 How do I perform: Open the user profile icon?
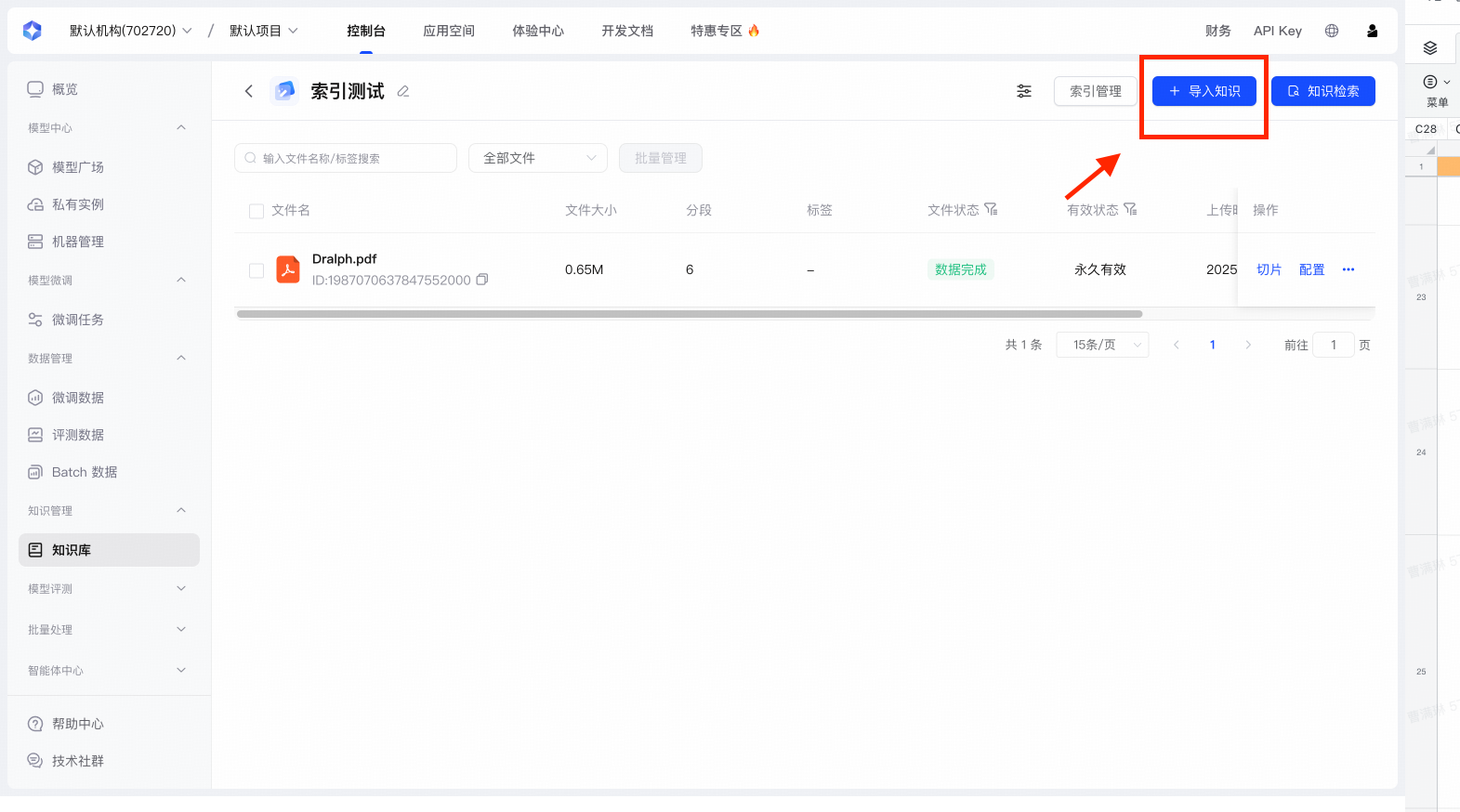1372,31
